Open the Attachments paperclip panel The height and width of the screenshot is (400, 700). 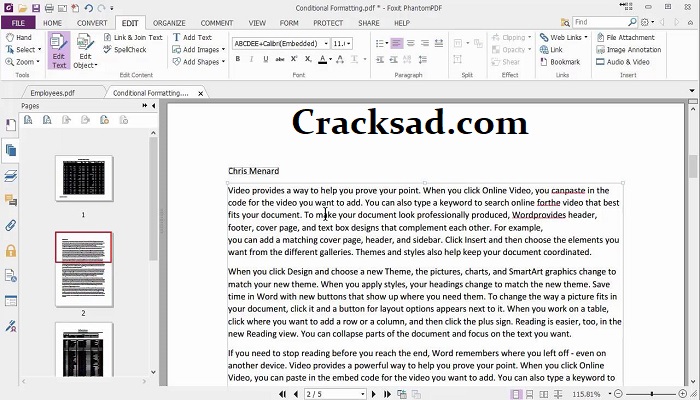click(x=11, y=225)
